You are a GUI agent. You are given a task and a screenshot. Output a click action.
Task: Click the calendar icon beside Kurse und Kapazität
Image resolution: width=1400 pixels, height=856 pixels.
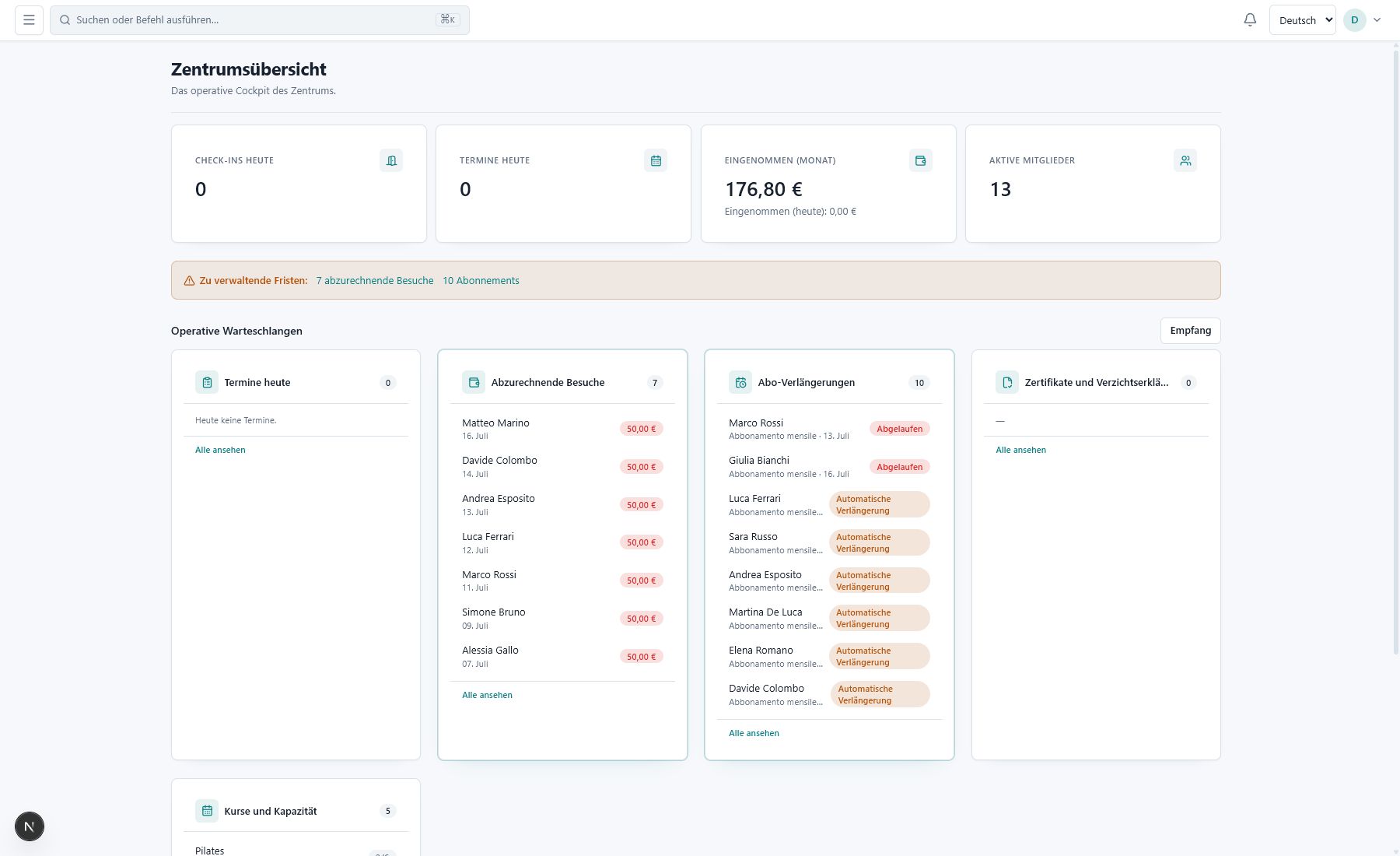click(207, 811)
